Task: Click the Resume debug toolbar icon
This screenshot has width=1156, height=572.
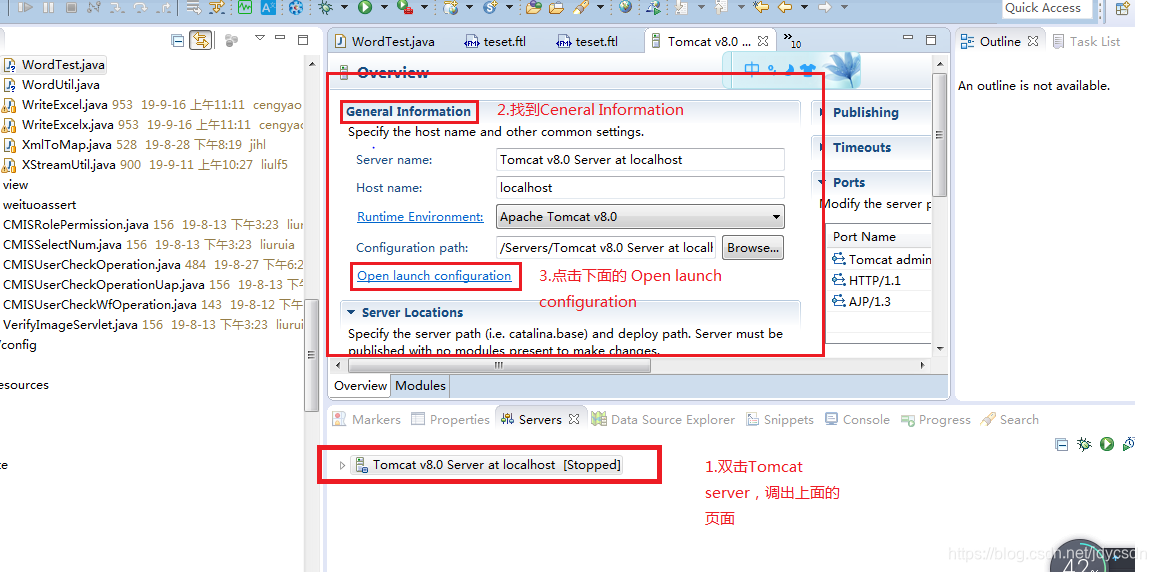Action: click(25, 7)
